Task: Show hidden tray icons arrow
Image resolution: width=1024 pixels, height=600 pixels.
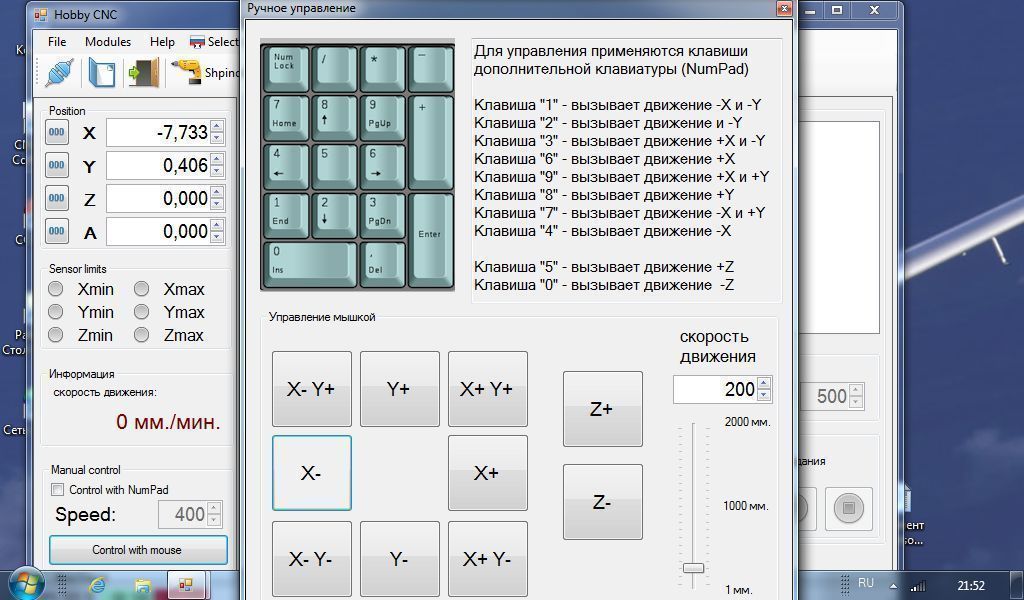Action: (x=893, y=585)
